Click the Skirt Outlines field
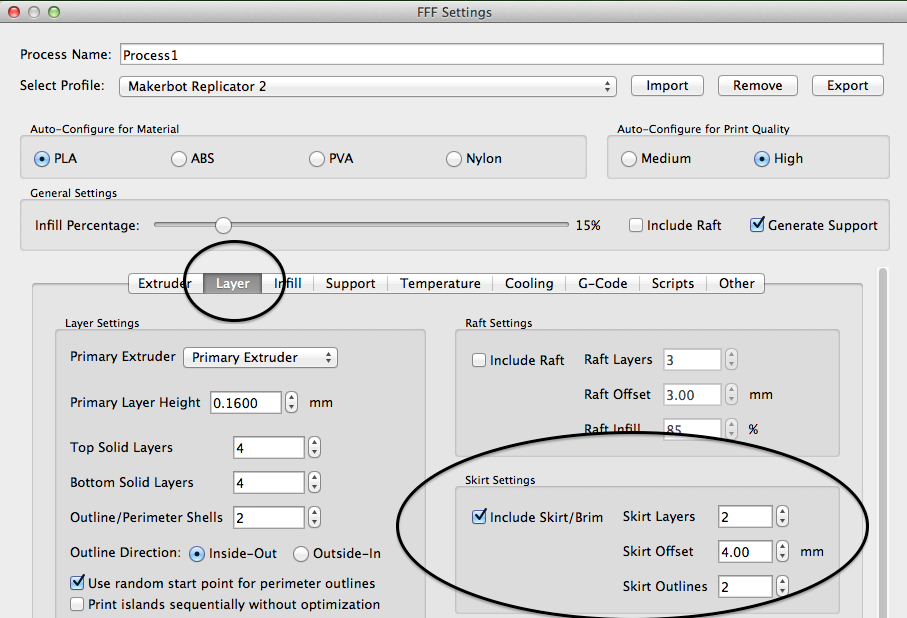Viewport: 907px width, 618px height. pos(745,586)
